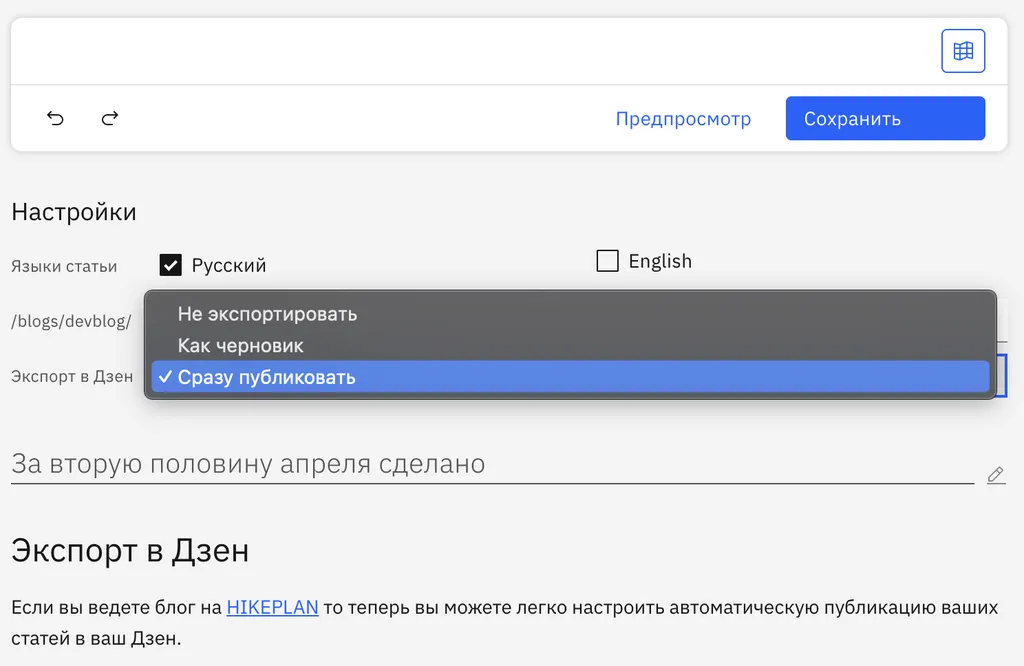1024x666 pixels.
Task: Follow the HIKEPLAN hyperlink
Action: coord(272,608)
